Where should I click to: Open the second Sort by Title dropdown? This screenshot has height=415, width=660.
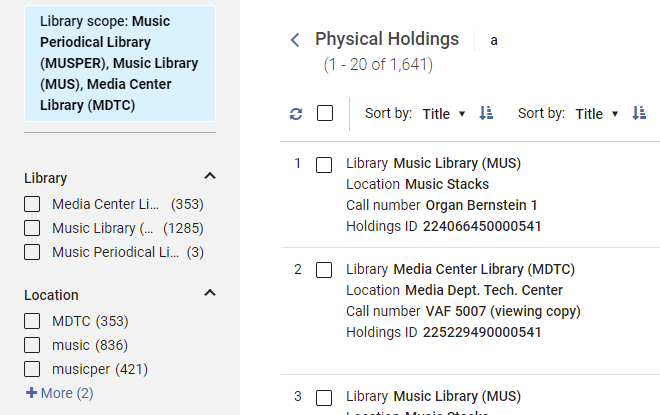[x=597, y=114]
